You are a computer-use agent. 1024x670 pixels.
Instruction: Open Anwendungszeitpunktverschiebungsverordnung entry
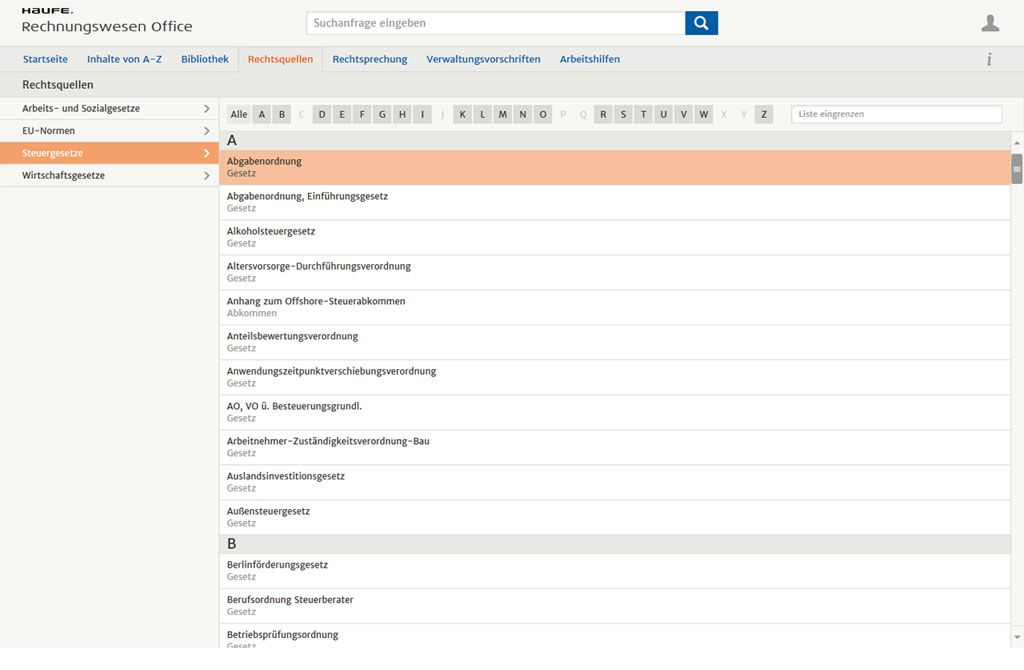(x=615, y=377)
